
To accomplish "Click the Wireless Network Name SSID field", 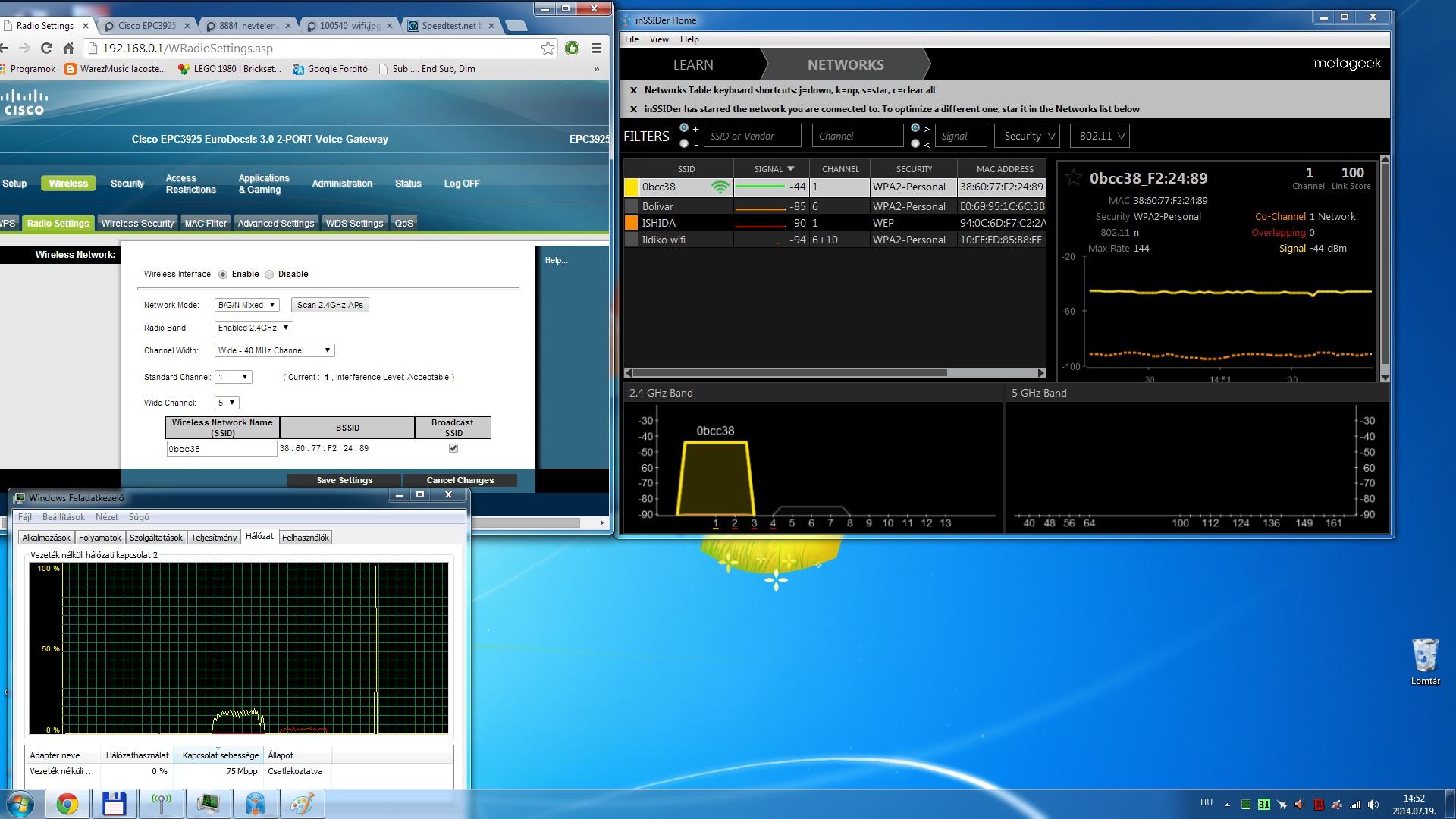I will click(x=221, y=449).
